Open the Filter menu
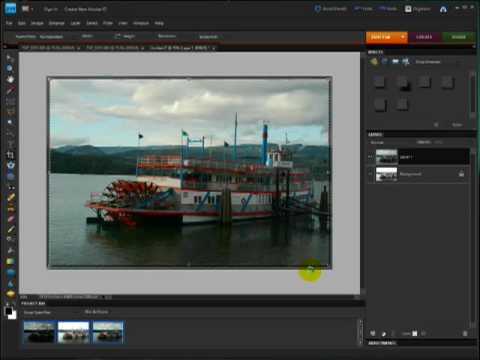This screenshot has width=480, height=360. click(108, 23)
